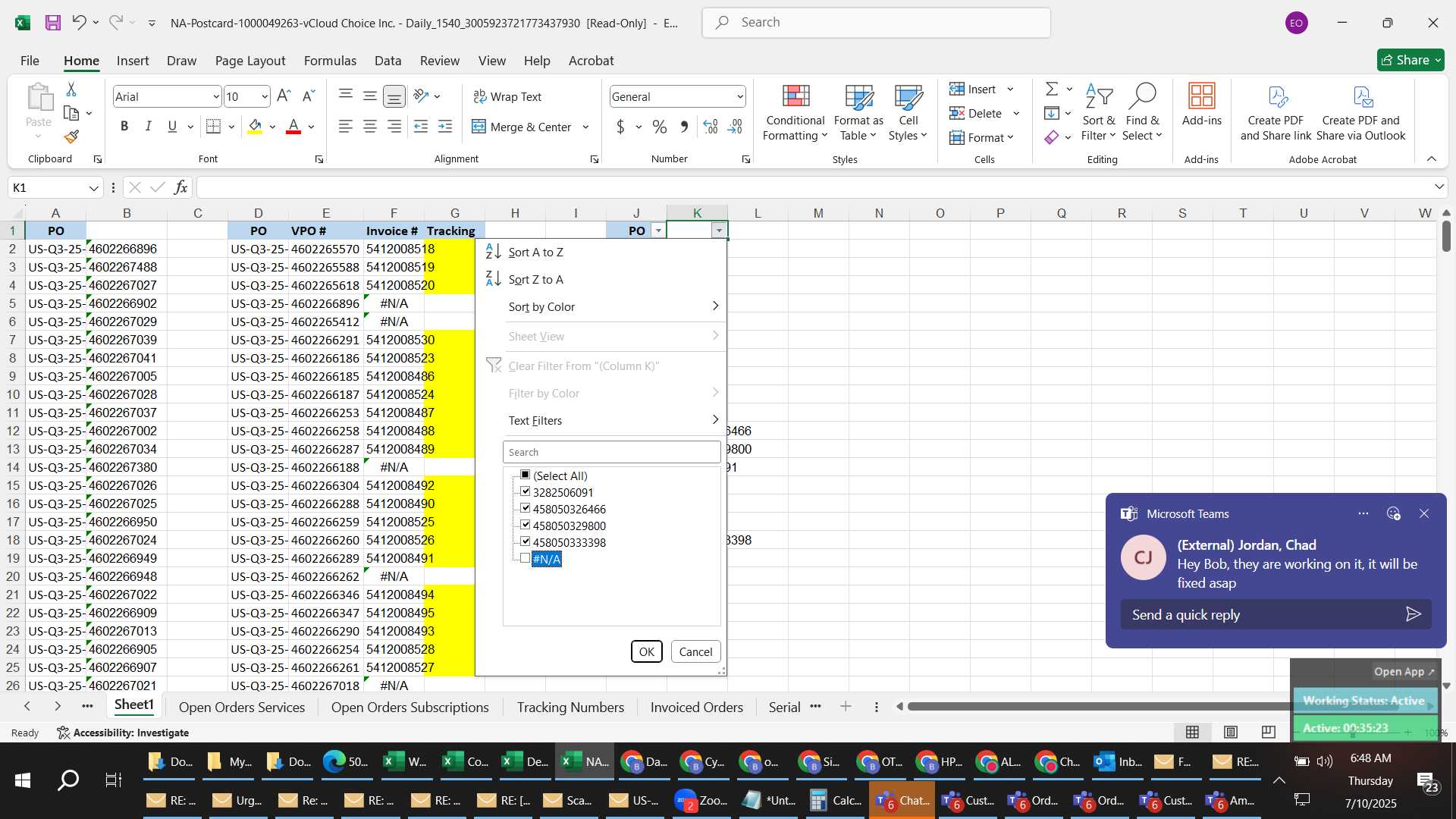The width and height of the screenshot is (1456, 819).
Task: Switch to Page Break Preview view
Action: pos(1268,732)
